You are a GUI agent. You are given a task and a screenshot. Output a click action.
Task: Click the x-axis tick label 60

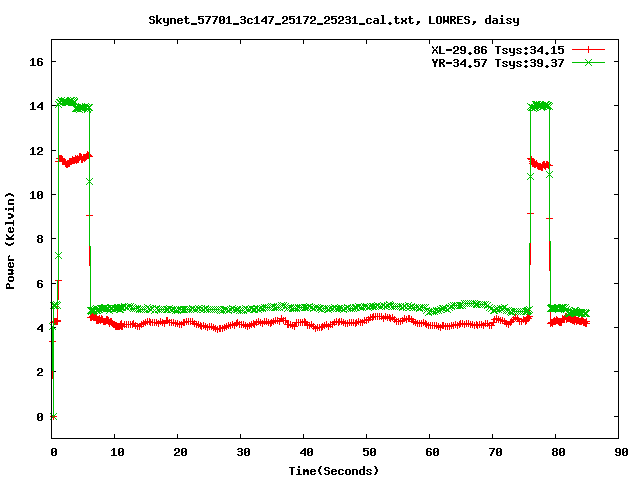click(x=432, y=452)
